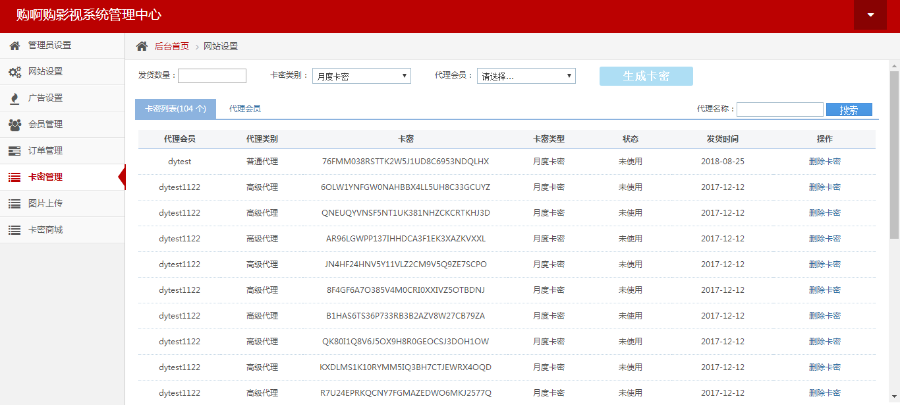Click the 卡密类型 column header
The width and height of the screenshot is (900, 405).
[549, 139]
